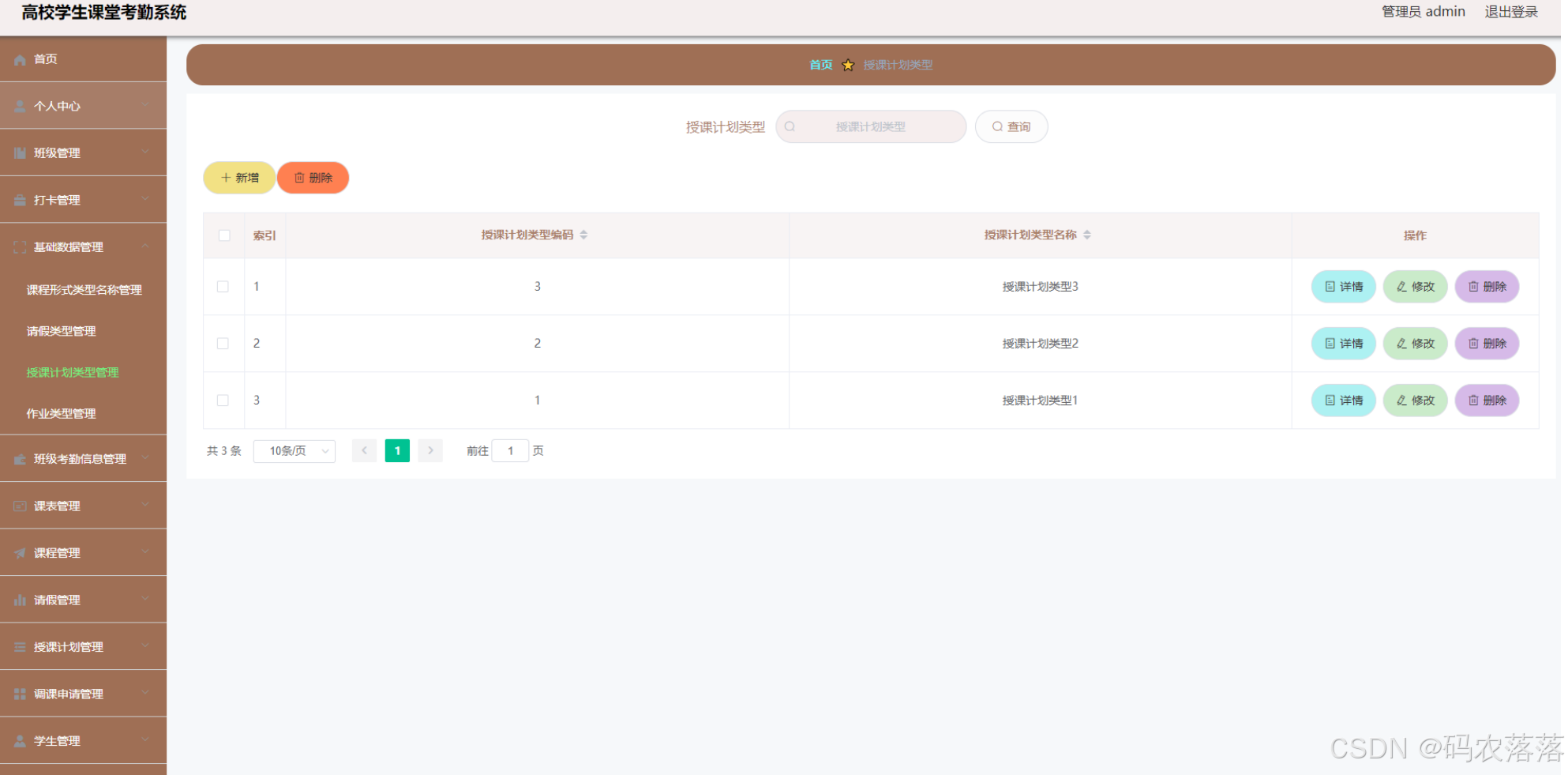
Task: Click 修改 for 授课计划类型2
Action: (x=1416, y=344)
